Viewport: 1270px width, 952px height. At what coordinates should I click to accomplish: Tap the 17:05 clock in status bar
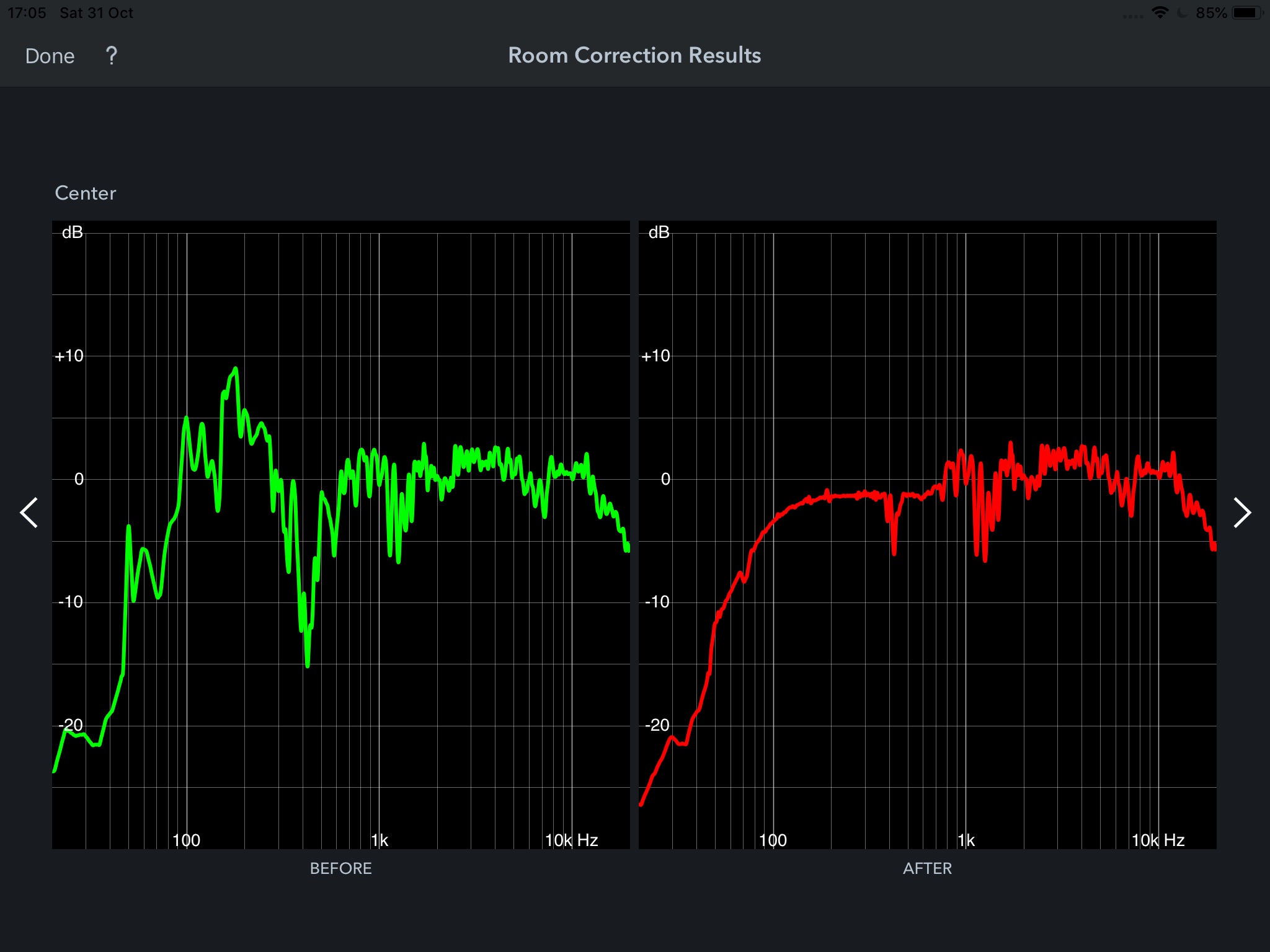[27, 12]
